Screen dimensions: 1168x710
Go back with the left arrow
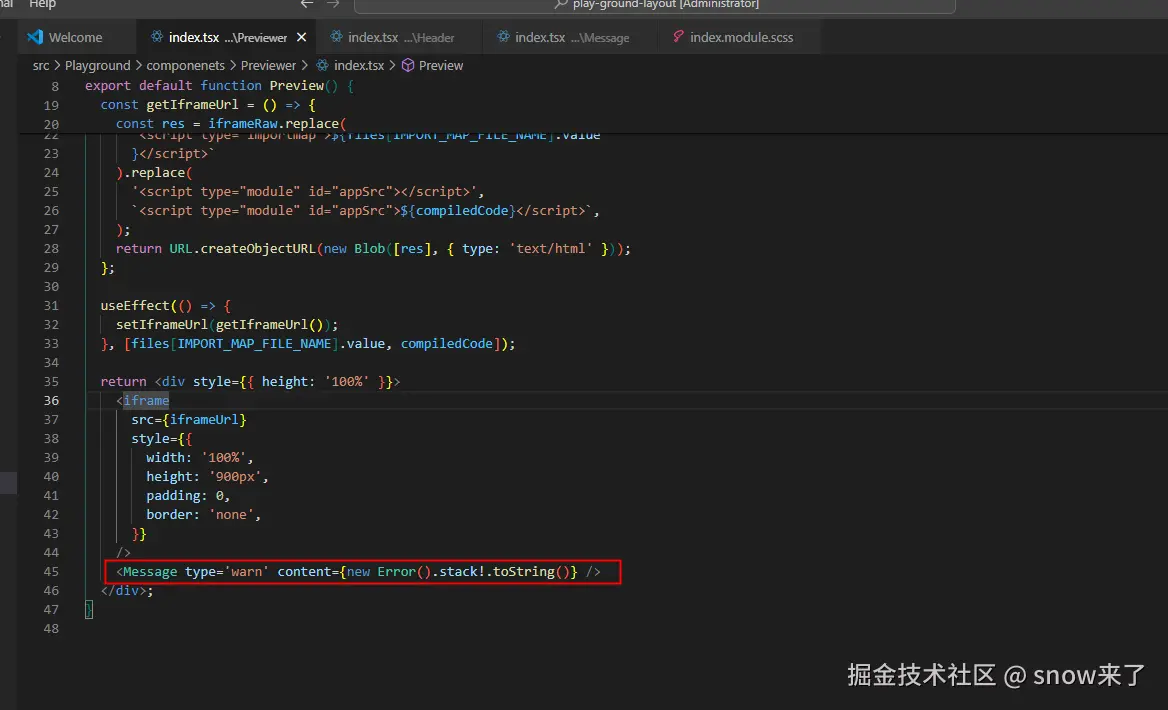(306, 4)
